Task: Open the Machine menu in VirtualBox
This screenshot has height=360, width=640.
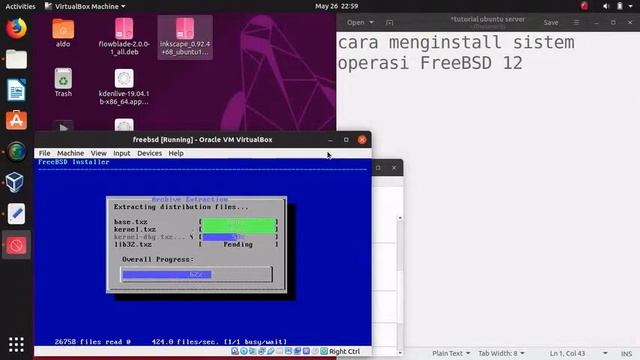Action: pyautogui.click(x=70, y=153)
